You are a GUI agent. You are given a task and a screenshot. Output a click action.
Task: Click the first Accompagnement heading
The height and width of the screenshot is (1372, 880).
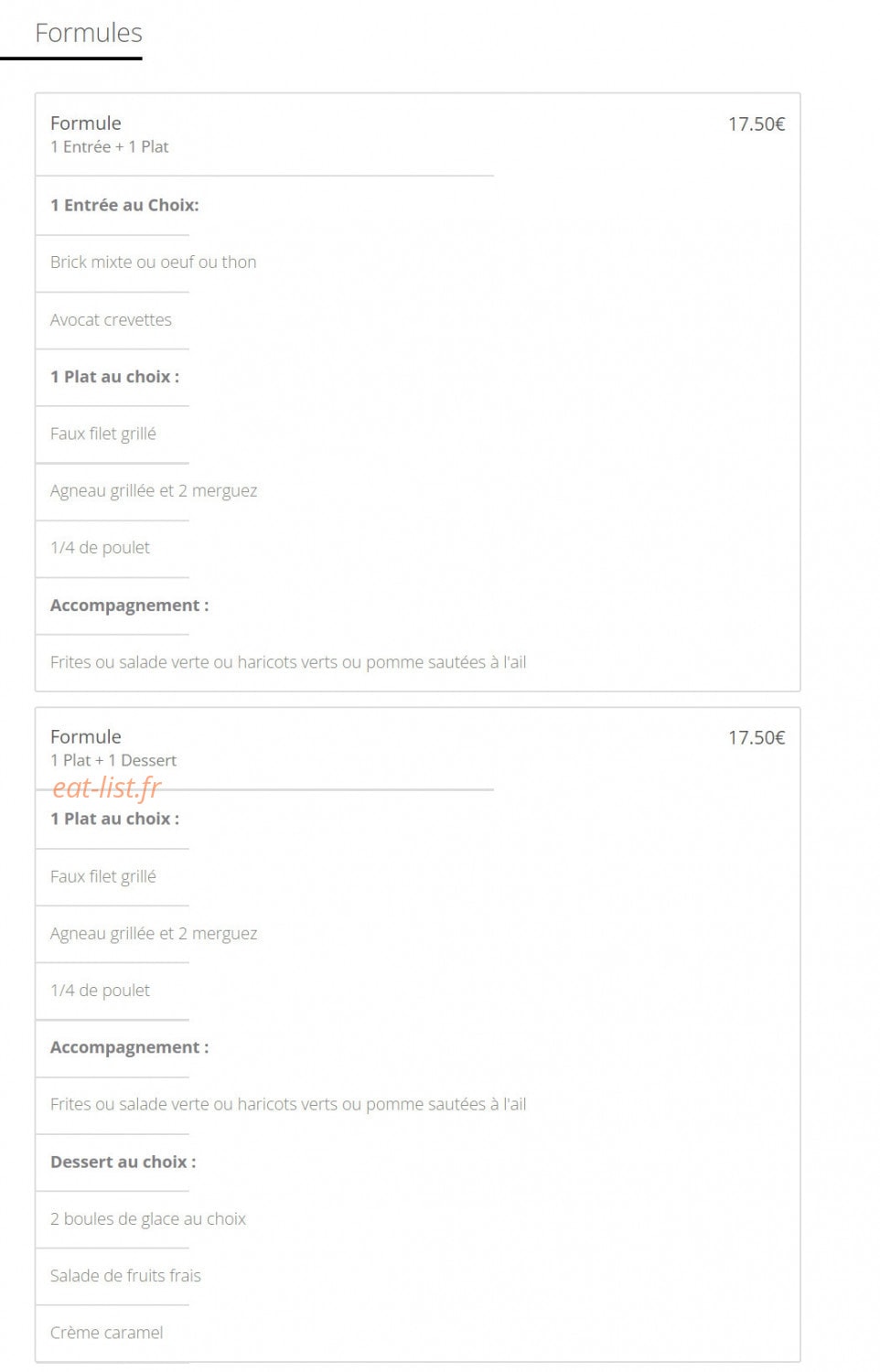[x=129, y=606]
